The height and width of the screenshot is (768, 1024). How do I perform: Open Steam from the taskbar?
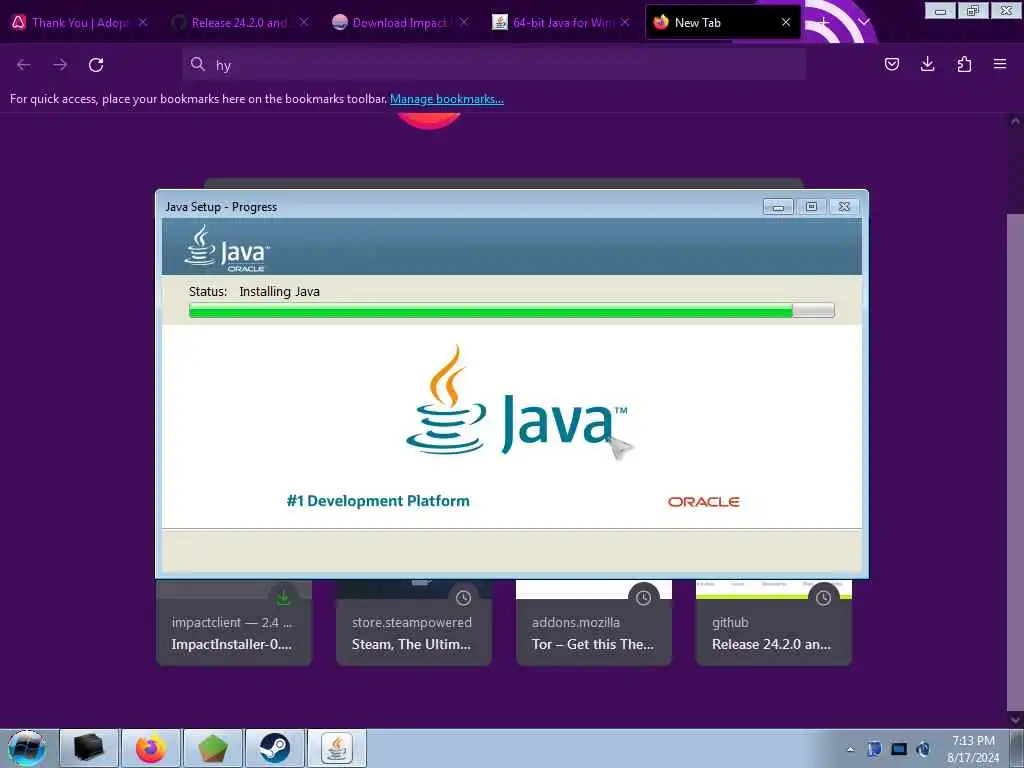pos(275,748)
